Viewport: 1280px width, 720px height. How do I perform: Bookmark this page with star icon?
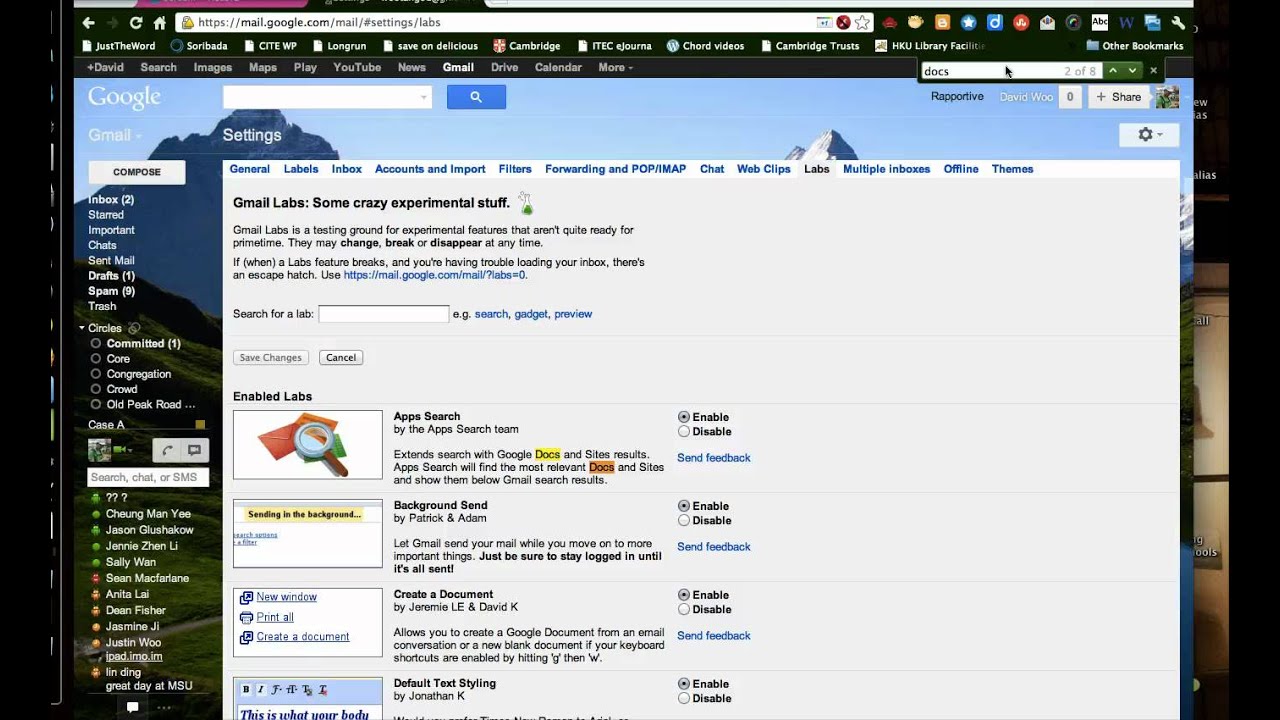(862, 22)
